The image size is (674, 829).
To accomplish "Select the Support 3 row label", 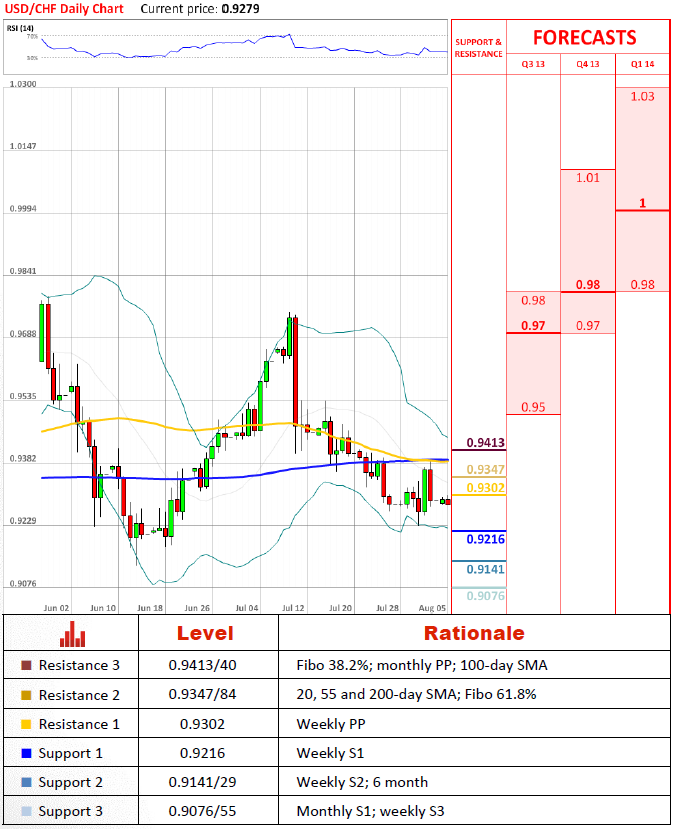I will point(70,812).
